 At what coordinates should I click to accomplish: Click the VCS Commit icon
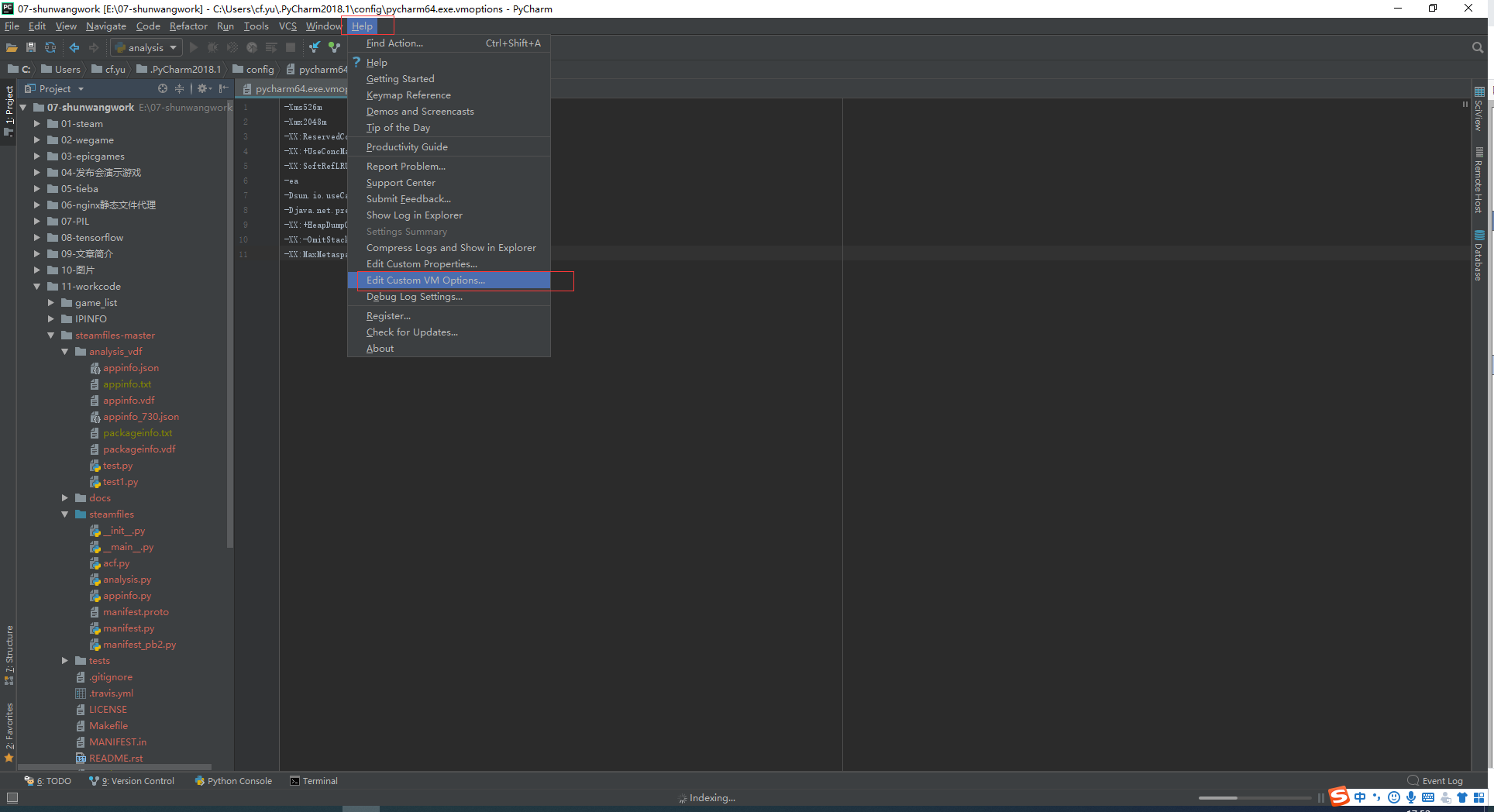pos(334,48)
